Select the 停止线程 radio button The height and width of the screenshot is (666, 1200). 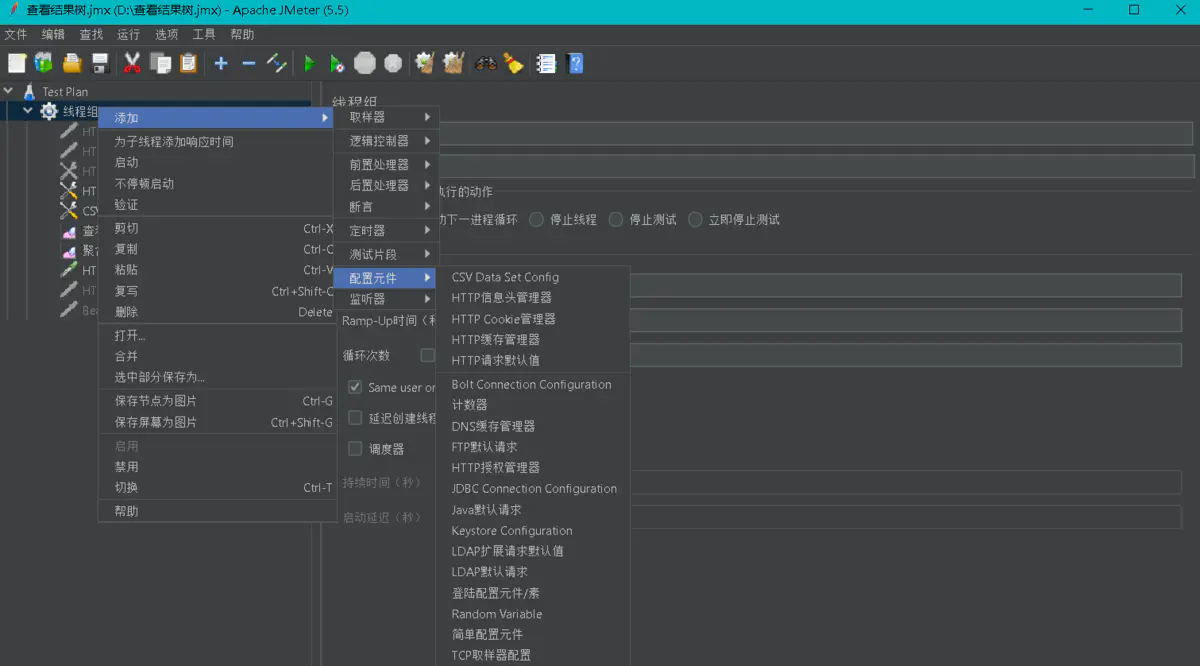click(537, 219)
